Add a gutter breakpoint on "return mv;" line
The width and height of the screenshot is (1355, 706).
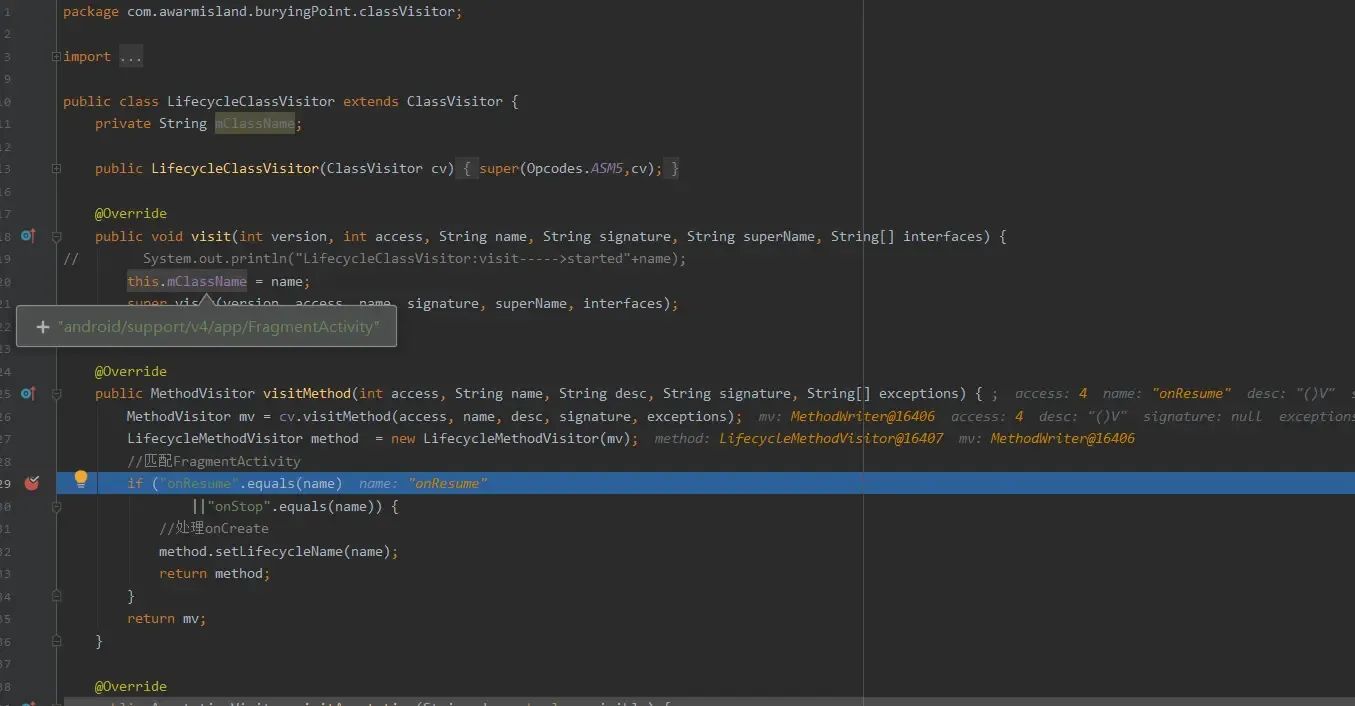click(31, 619)
